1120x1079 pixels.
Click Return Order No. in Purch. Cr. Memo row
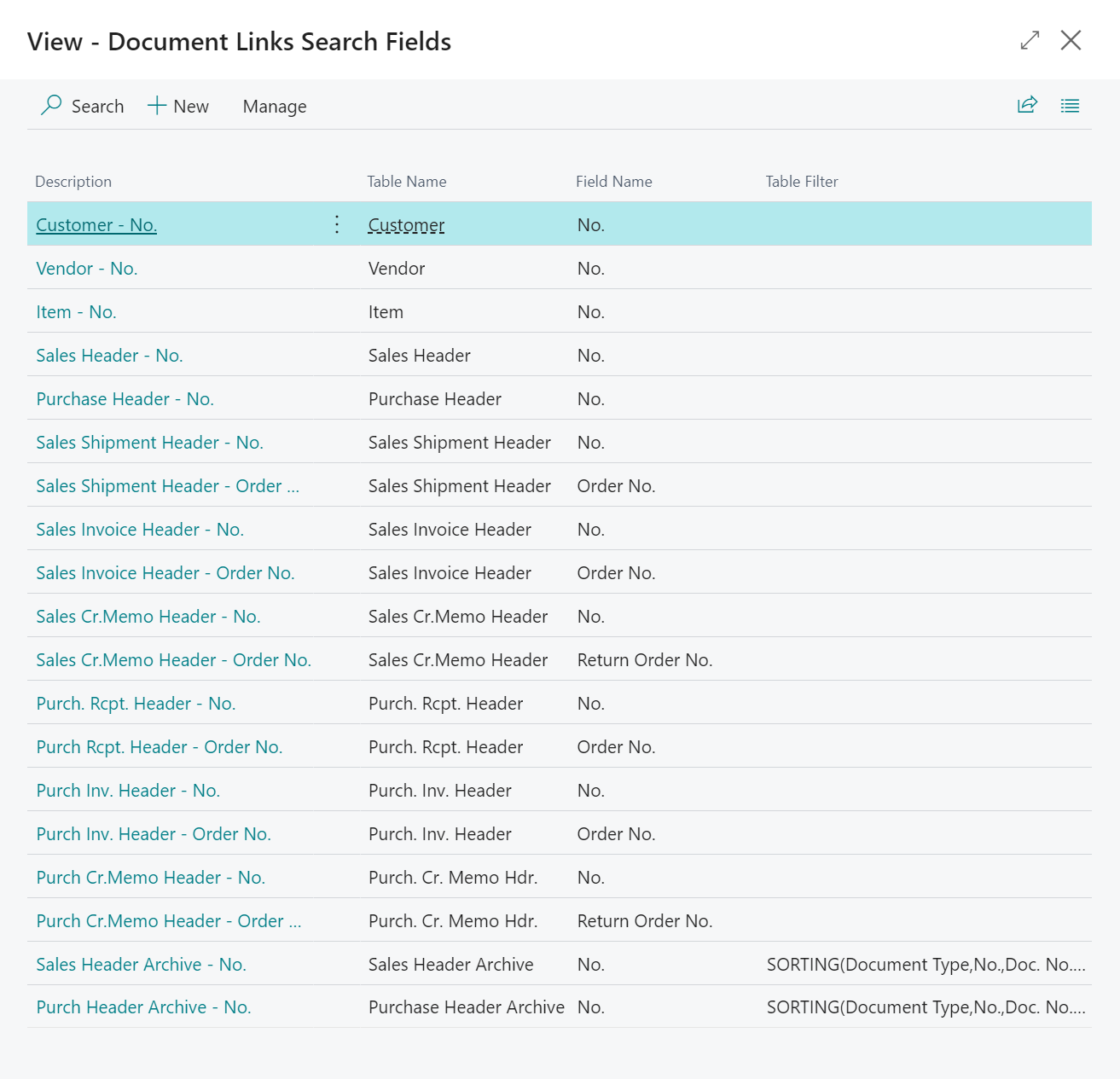[645, 921]
